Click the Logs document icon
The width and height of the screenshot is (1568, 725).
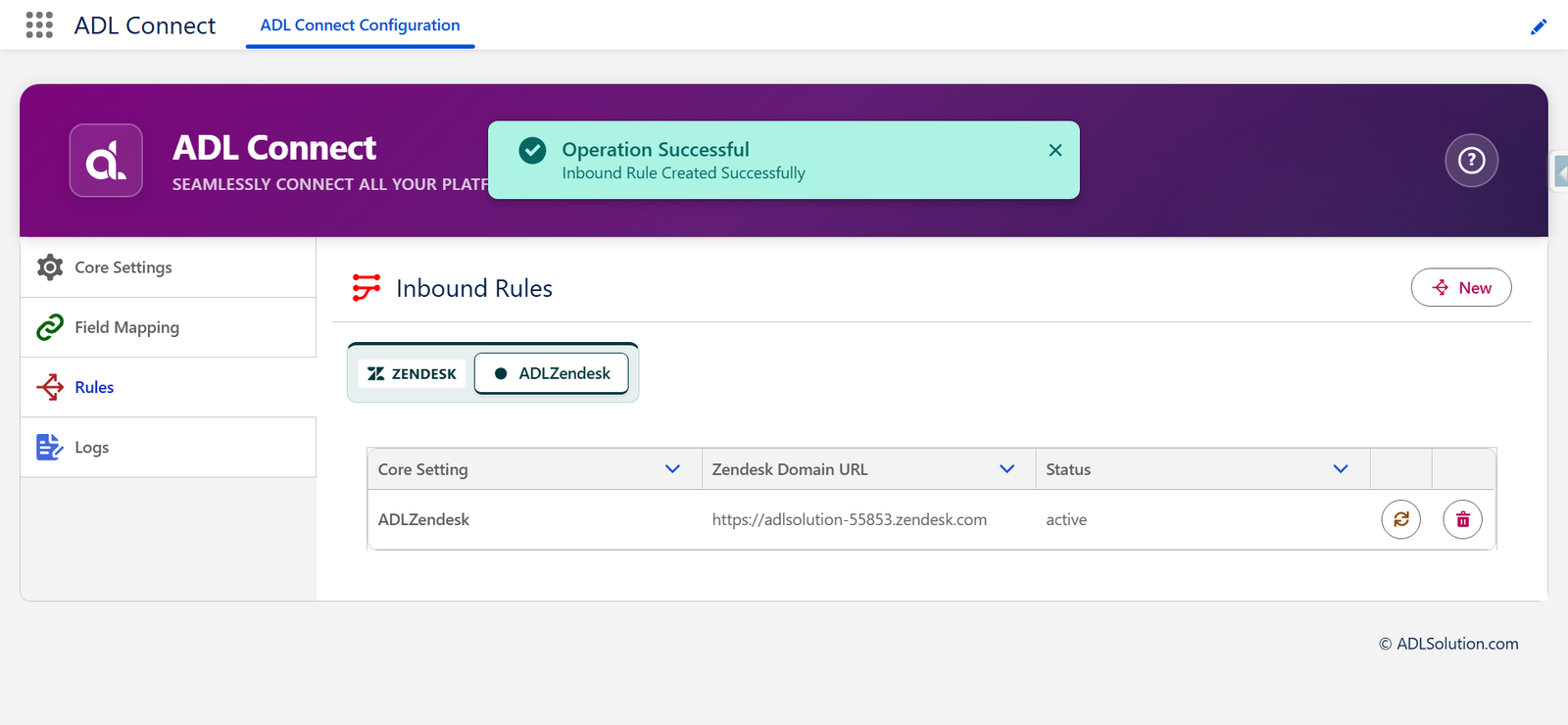pos(50,447)
